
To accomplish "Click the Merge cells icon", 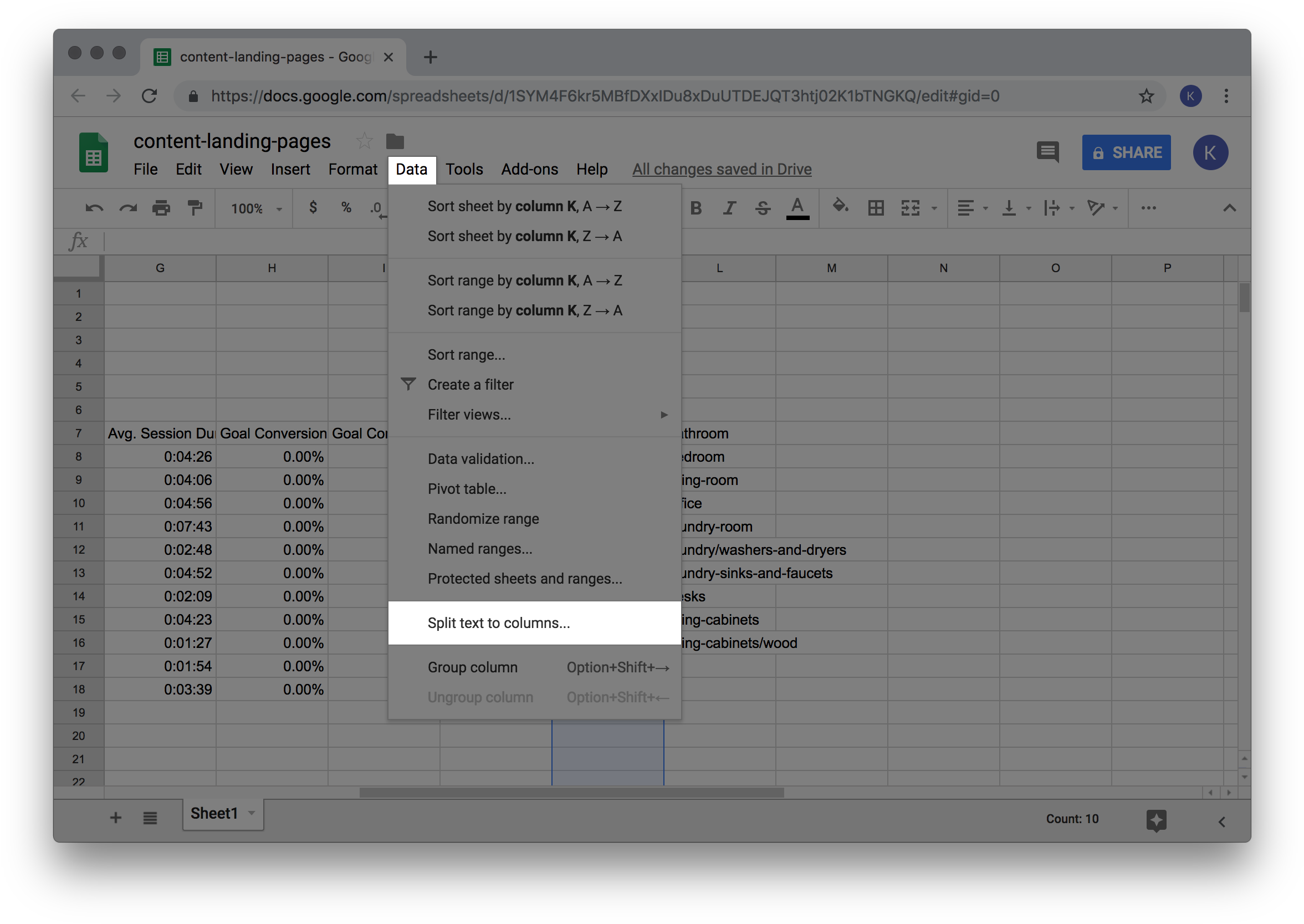I will pyautogui.click(x=911, y=208).
